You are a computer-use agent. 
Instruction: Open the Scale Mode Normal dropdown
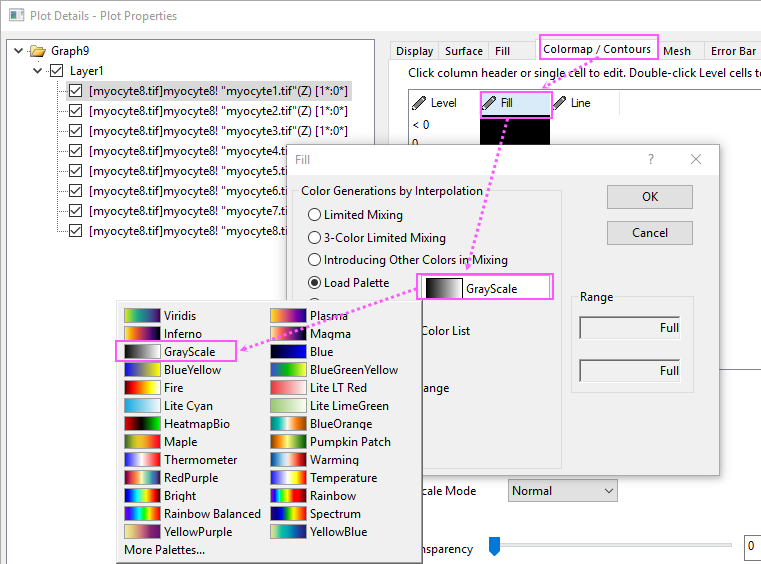click(x=562, y=491)
